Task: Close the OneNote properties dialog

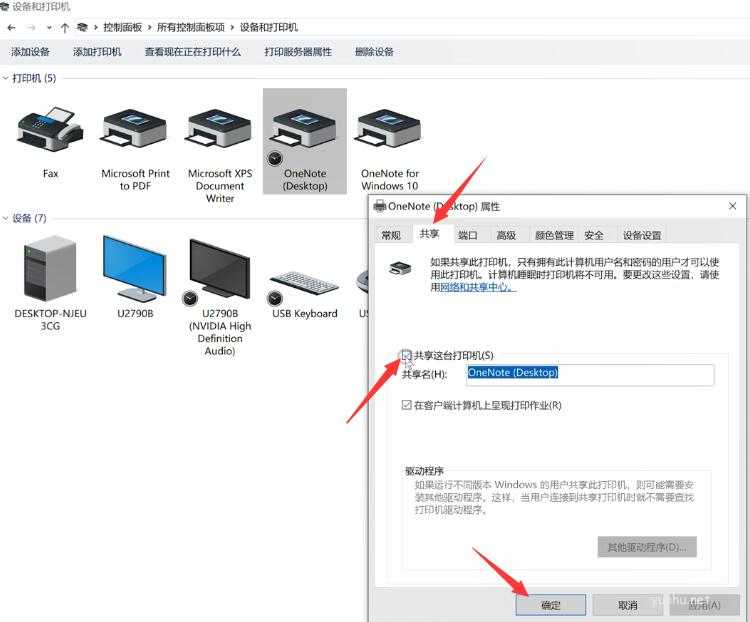Action: point(732,206)
